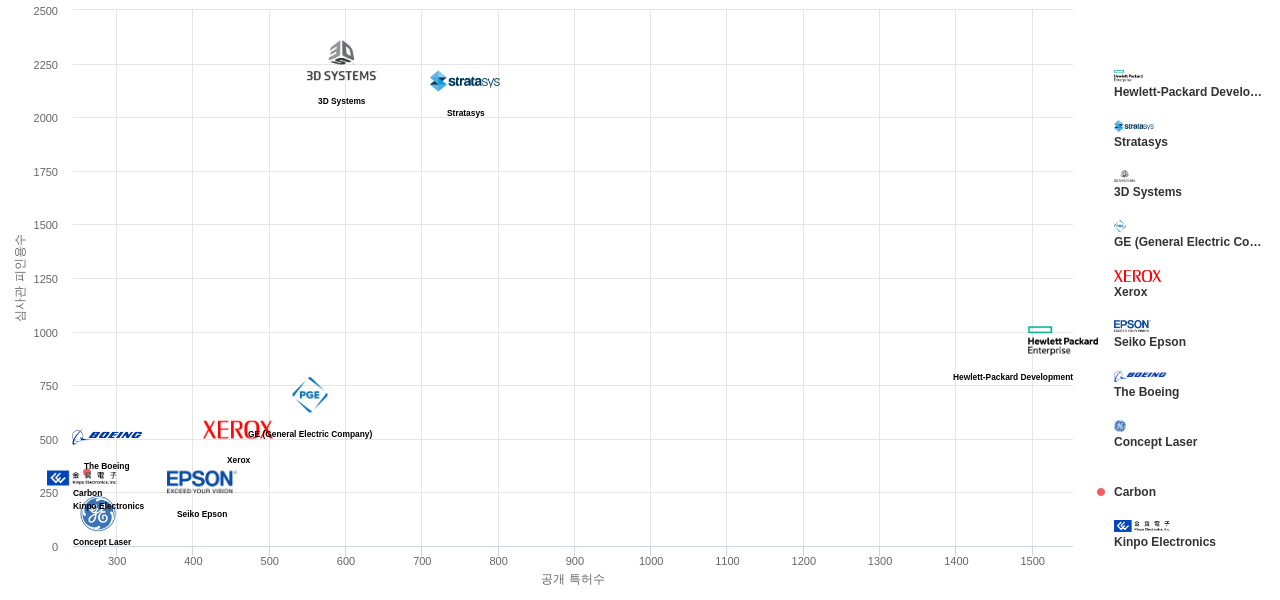Click the Hewlett-Packard Development data label
The image size is (1280, 600).
(1012, 377)
